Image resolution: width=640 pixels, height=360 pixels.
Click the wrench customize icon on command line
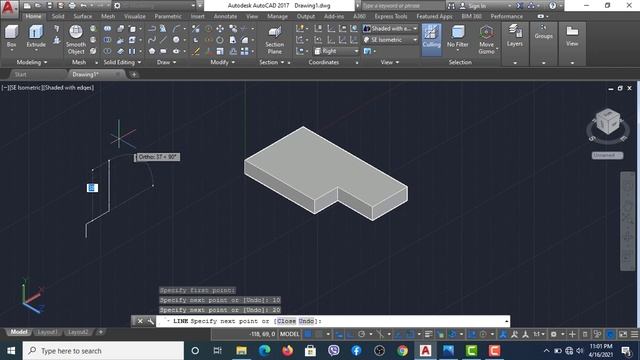(150, 321)
